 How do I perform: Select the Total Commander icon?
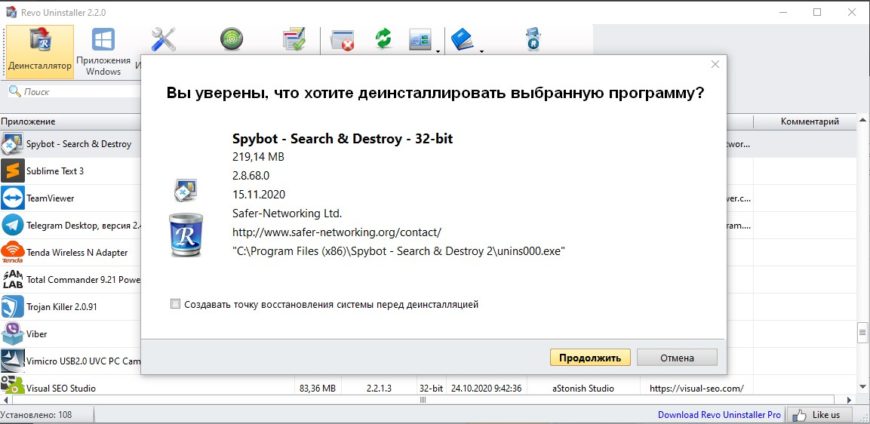click(12, 279)
